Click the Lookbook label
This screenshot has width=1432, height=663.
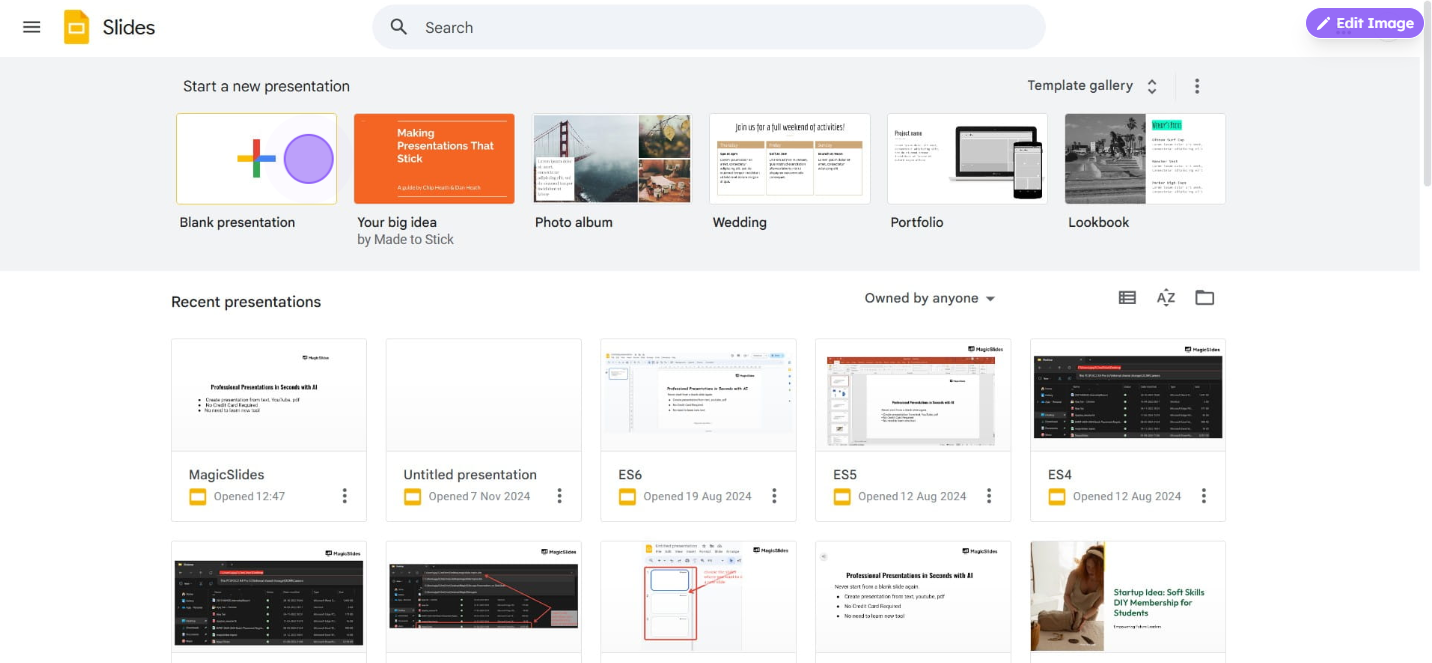tap(1099, 222)
